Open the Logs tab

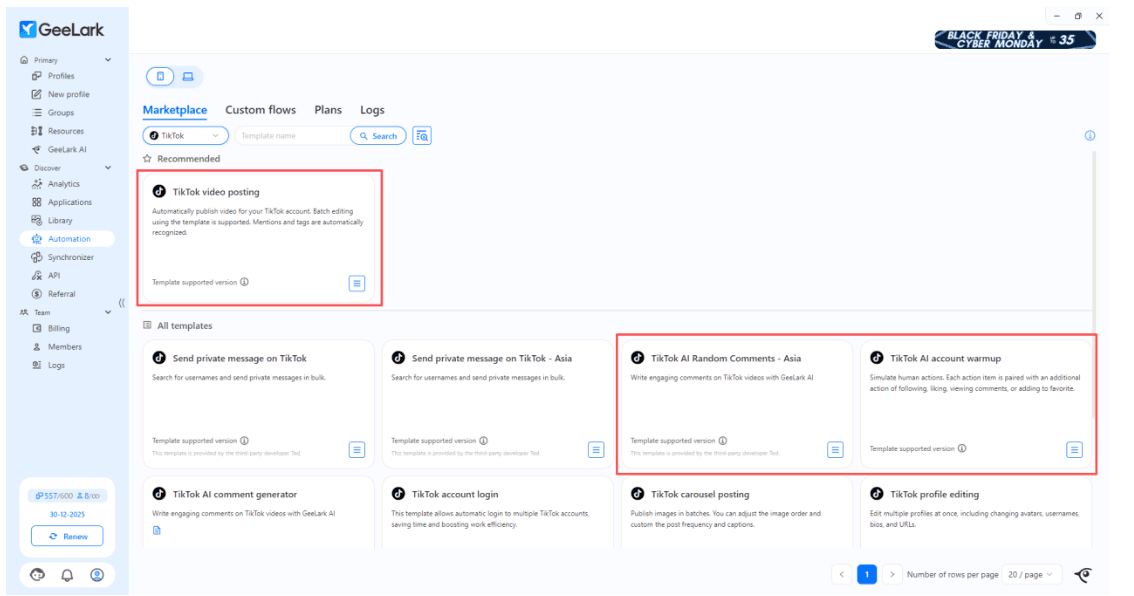(x=372, y=110)
